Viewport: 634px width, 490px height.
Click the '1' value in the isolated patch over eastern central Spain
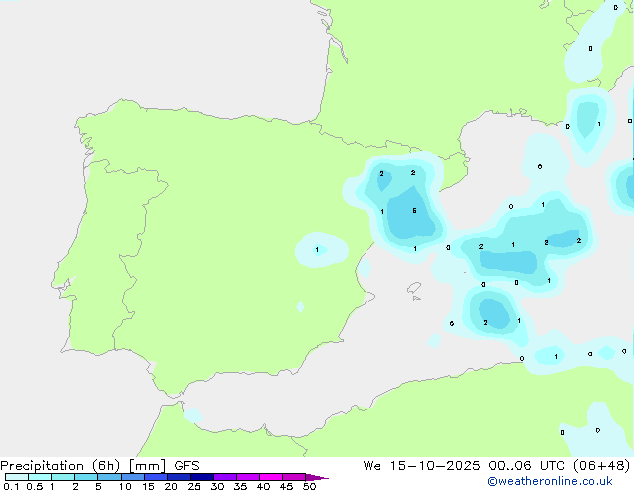(x=317, y=249)
